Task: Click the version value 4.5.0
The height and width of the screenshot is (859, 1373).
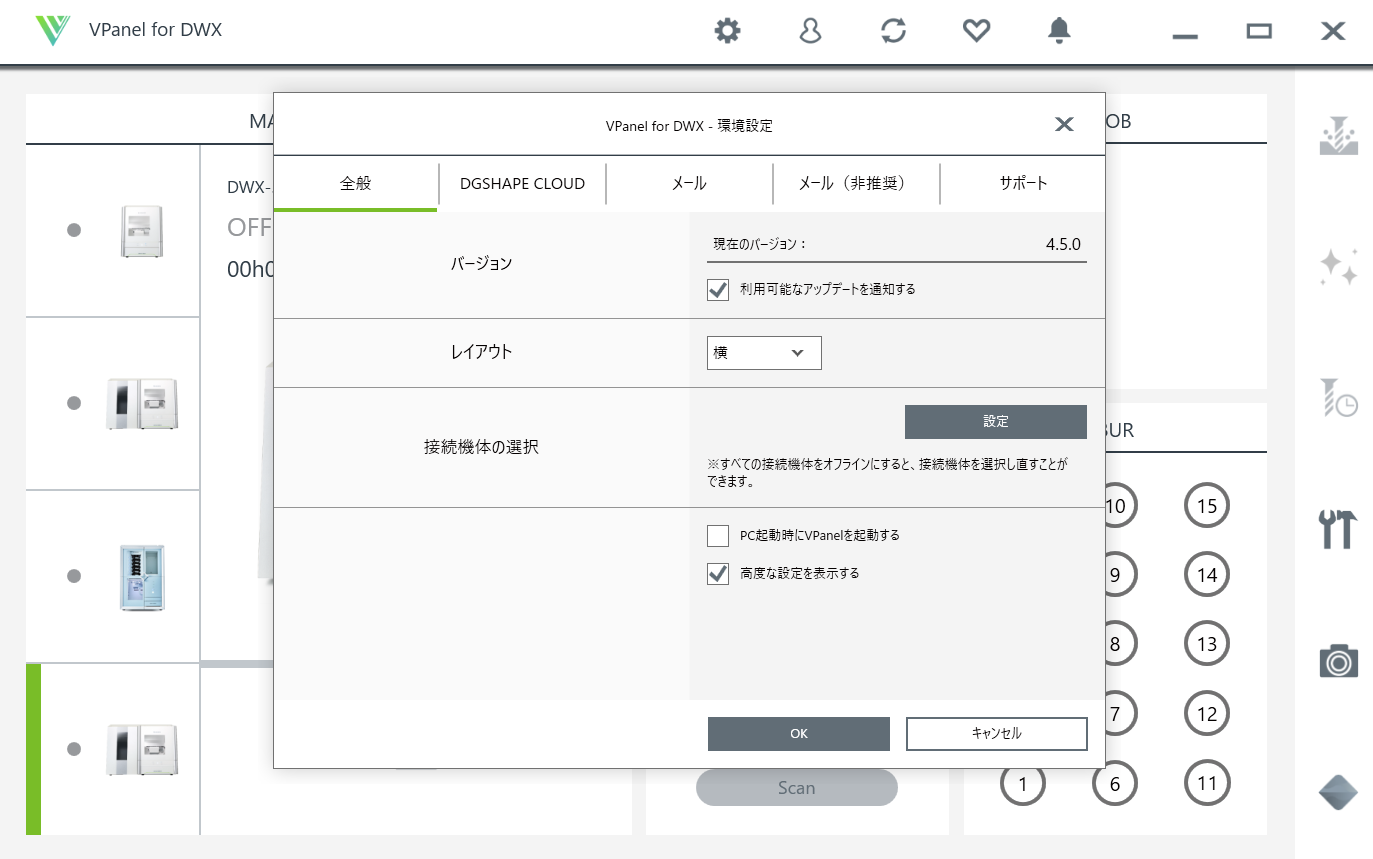Action: (x=1063, y=244)
